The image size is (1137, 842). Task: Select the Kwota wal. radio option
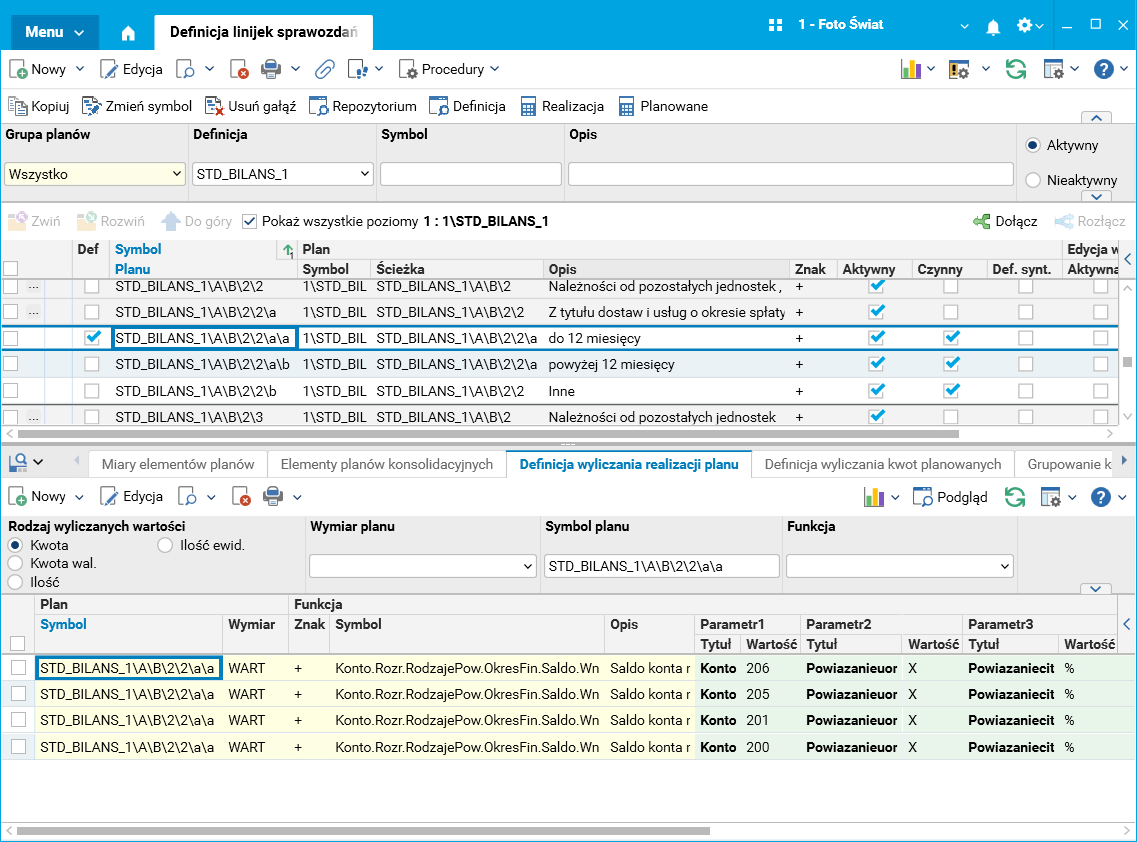coord(15,563)
